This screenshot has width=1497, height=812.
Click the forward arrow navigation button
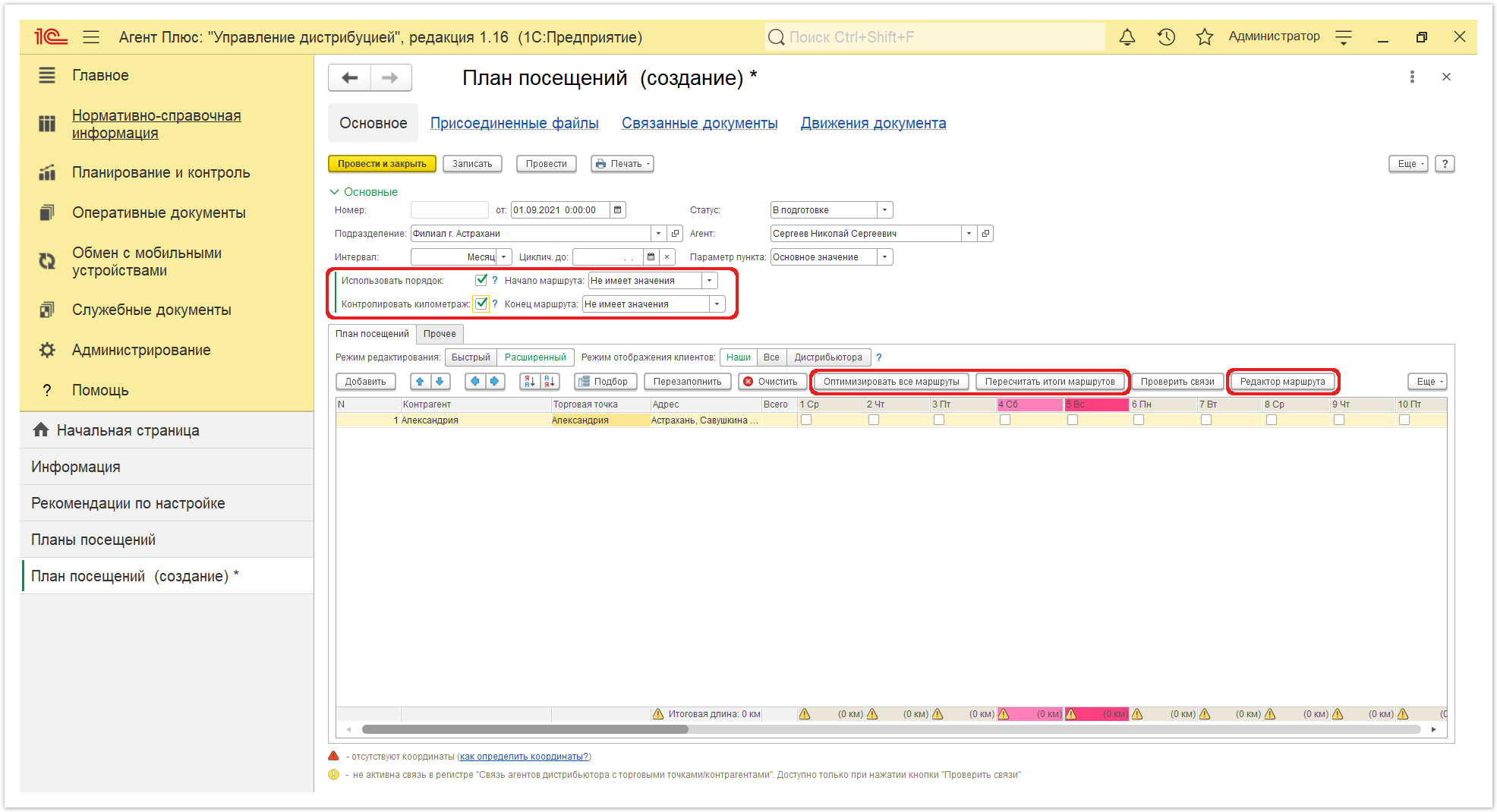390,77
